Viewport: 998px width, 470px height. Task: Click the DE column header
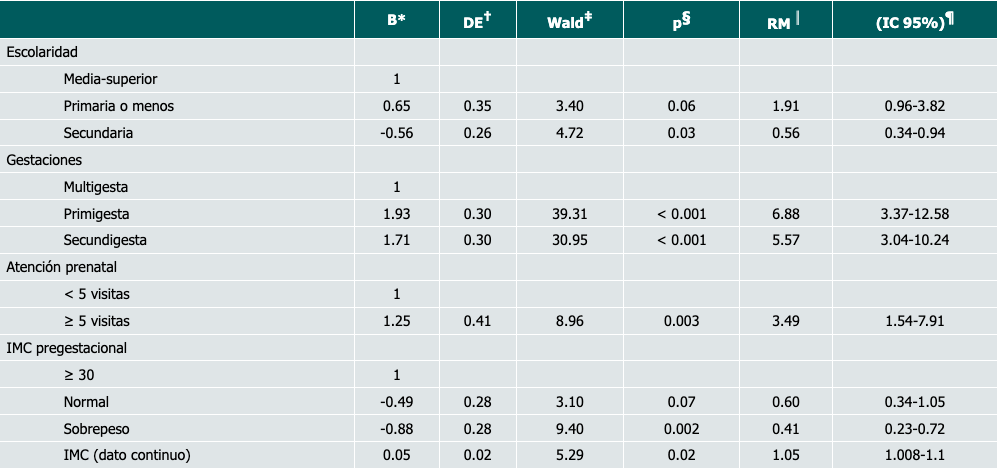pyautogui.click(x=477, y=20)
